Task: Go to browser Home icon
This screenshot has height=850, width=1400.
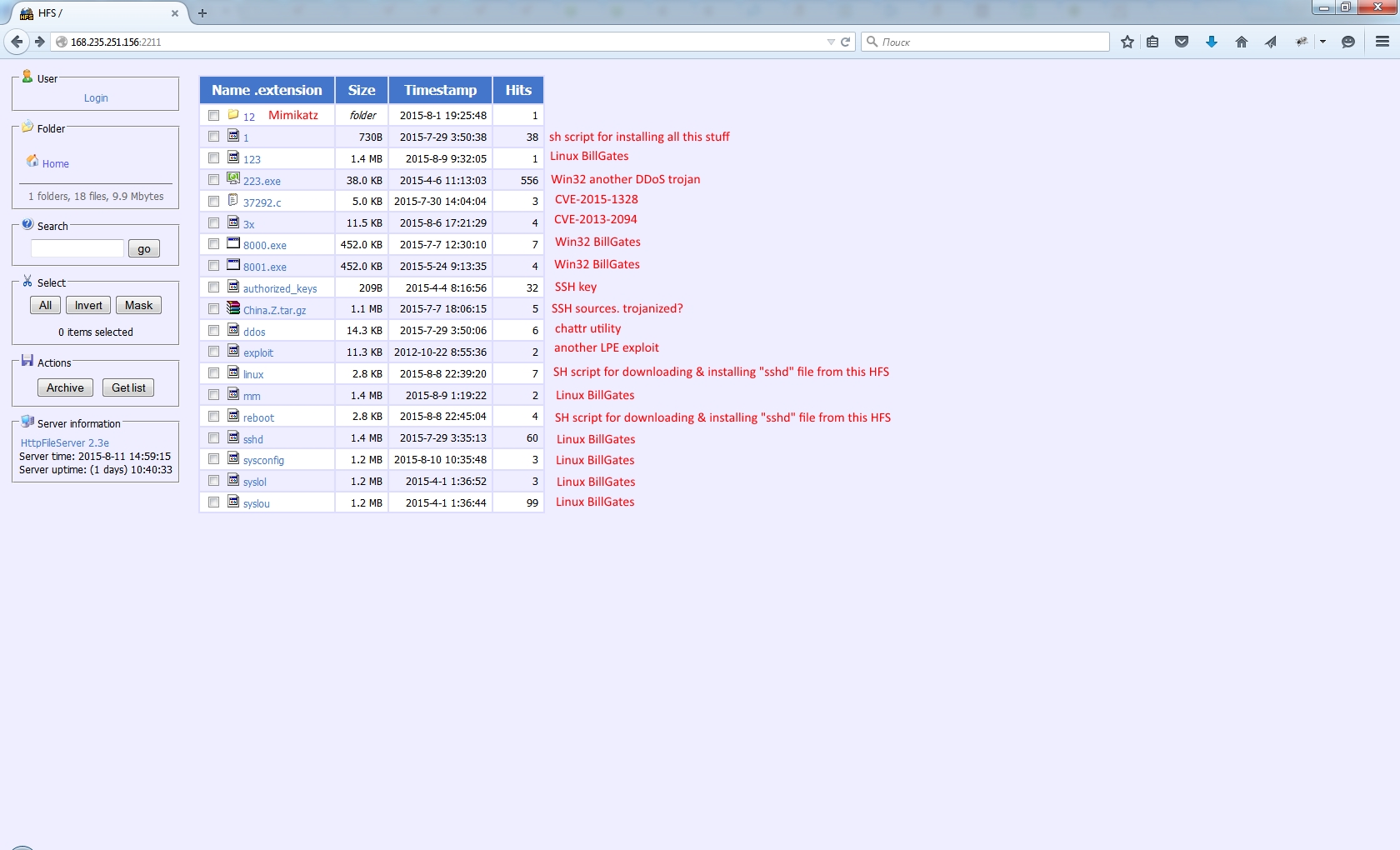Action: [1241, 42]
